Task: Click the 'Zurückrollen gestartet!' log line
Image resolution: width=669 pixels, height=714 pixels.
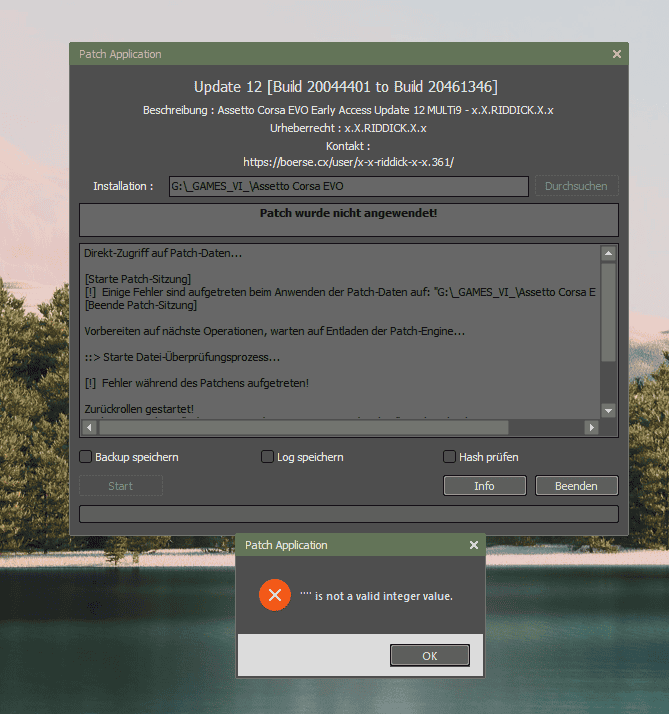Action: [139, 409]
